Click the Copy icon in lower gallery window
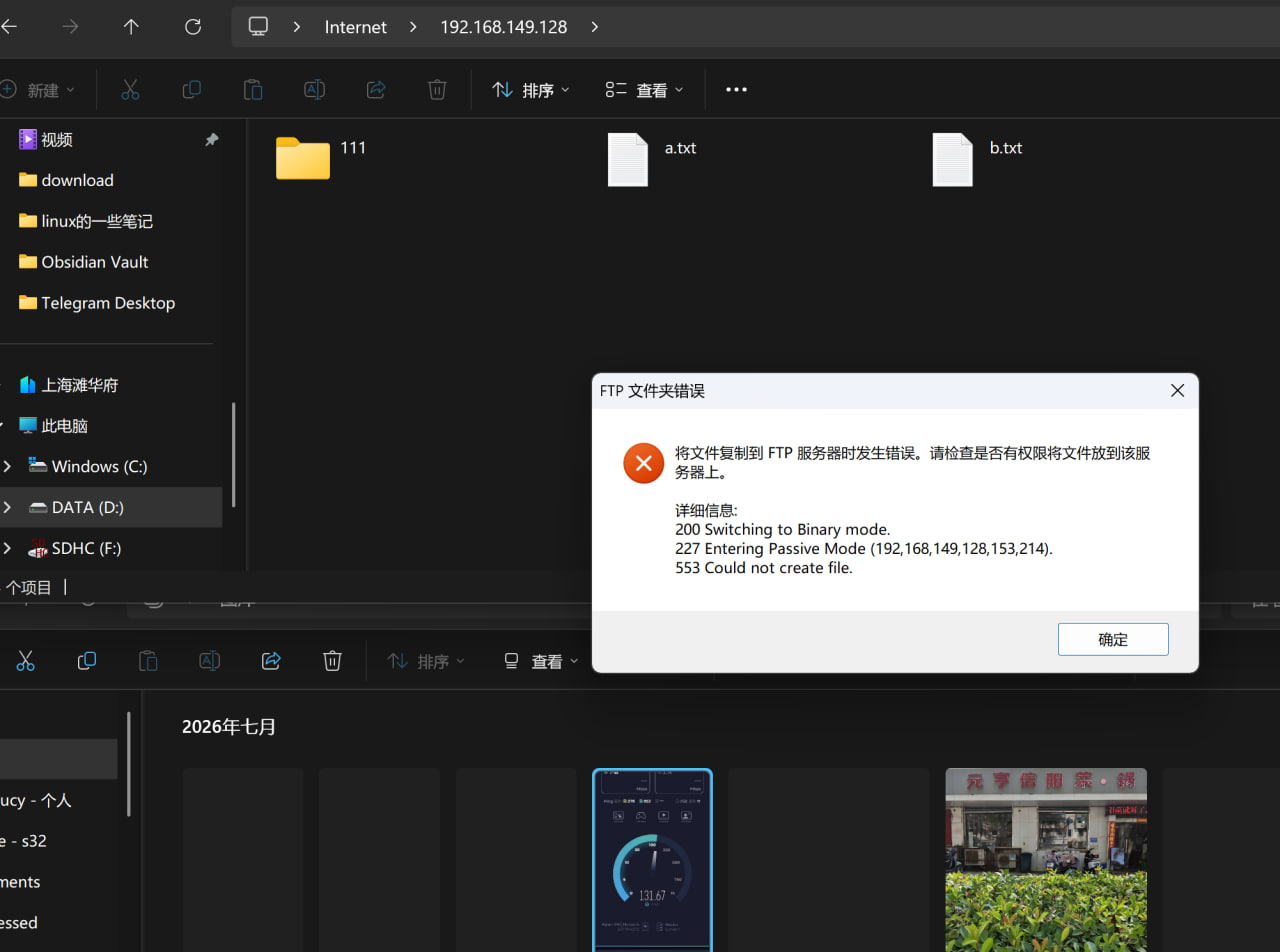 coord(87,660)
